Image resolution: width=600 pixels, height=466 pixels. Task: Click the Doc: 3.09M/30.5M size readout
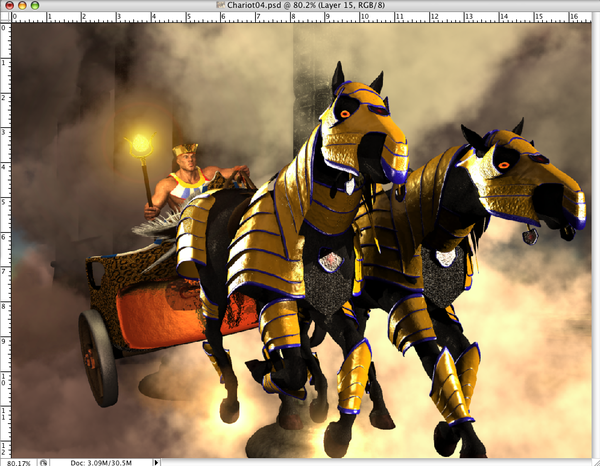101,463
